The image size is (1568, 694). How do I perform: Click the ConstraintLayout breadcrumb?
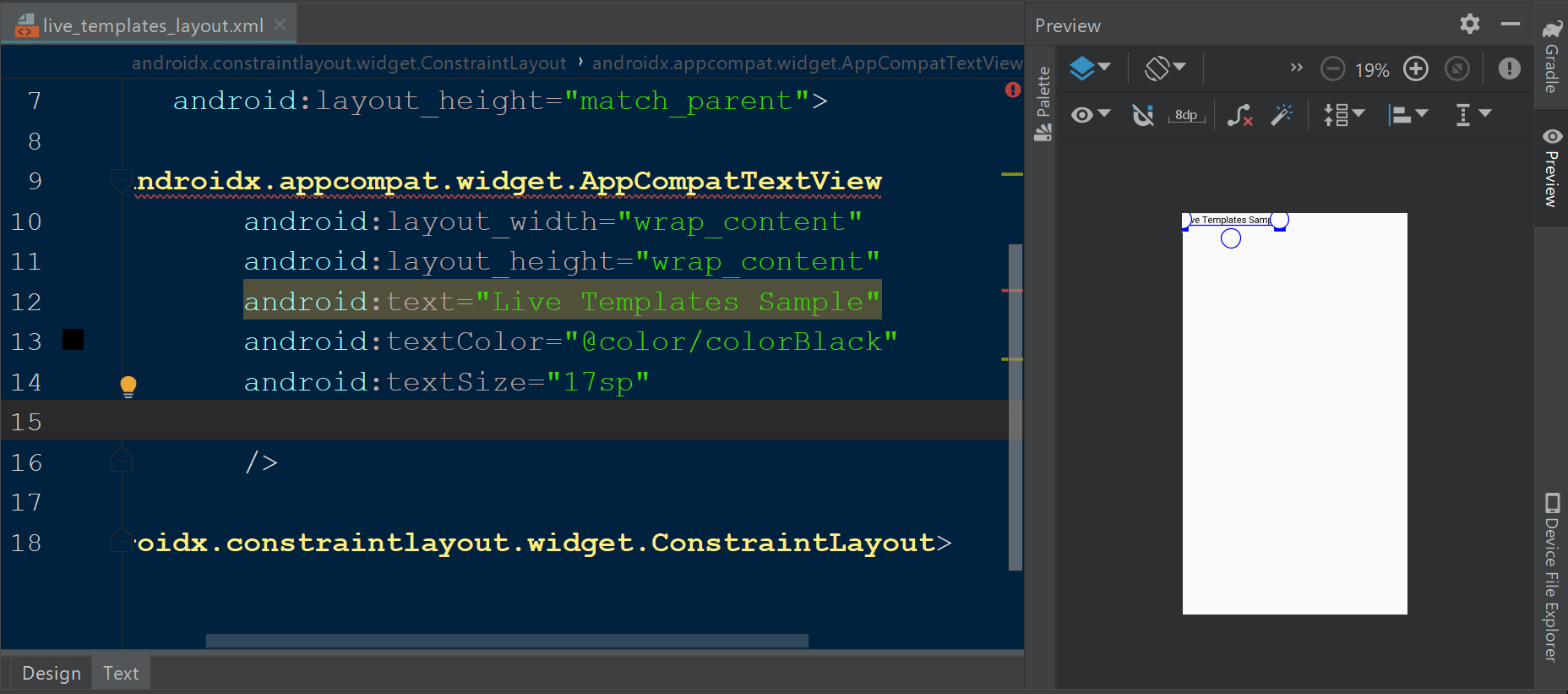[x=349, y=63]
